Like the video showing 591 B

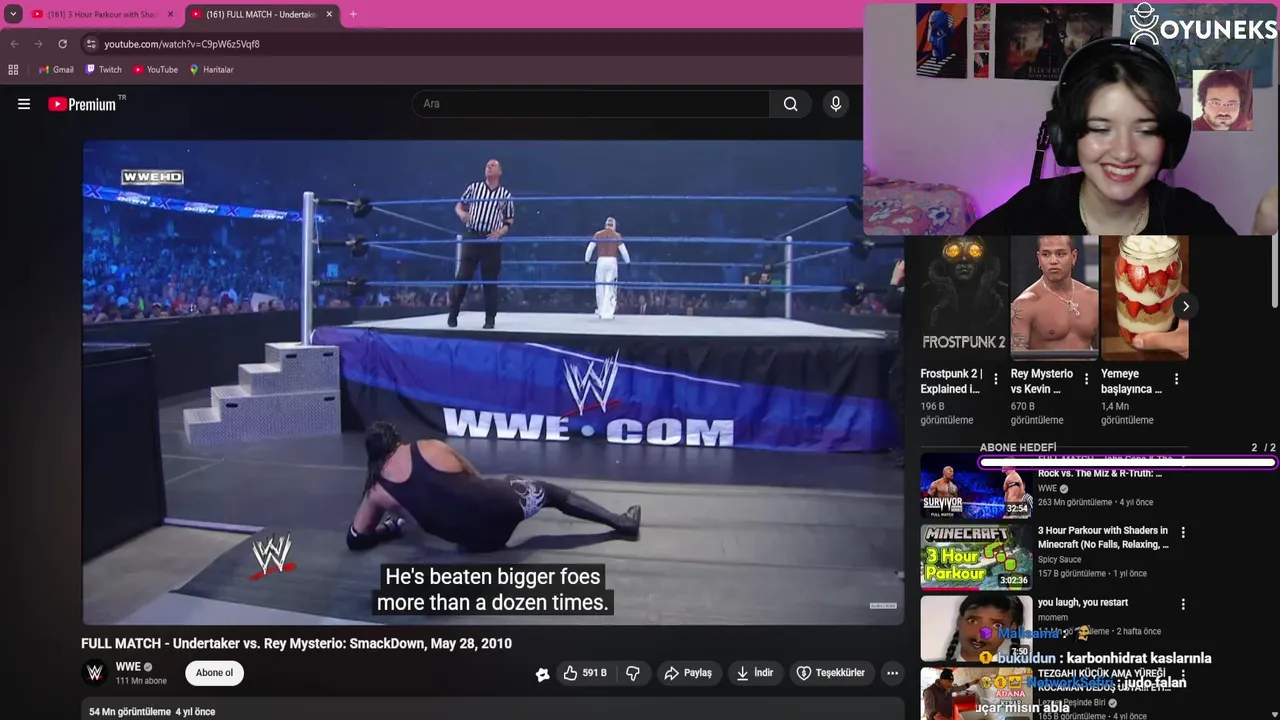coord(585,673)
